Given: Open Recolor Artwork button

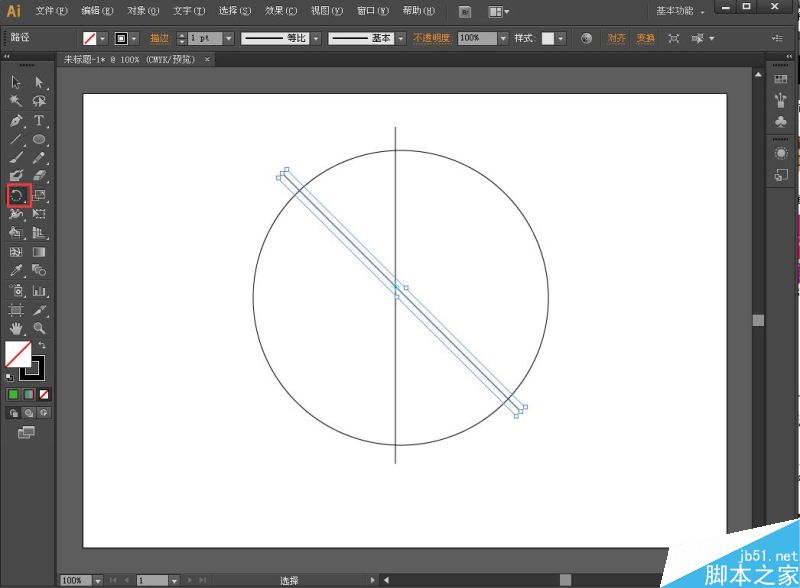Looking at the screenshot, I should [x=586, y=38].
